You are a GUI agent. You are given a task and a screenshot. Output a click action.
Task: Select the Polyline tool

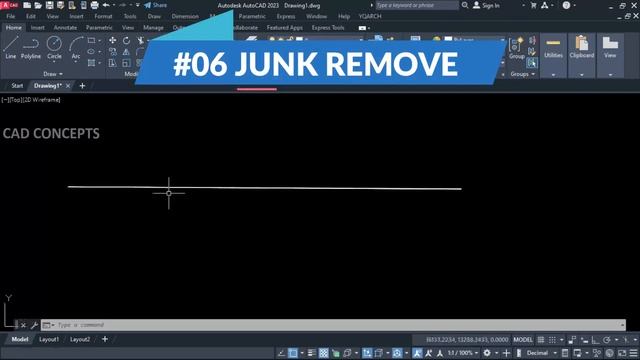pyautogui.click(x=31, y=48)
